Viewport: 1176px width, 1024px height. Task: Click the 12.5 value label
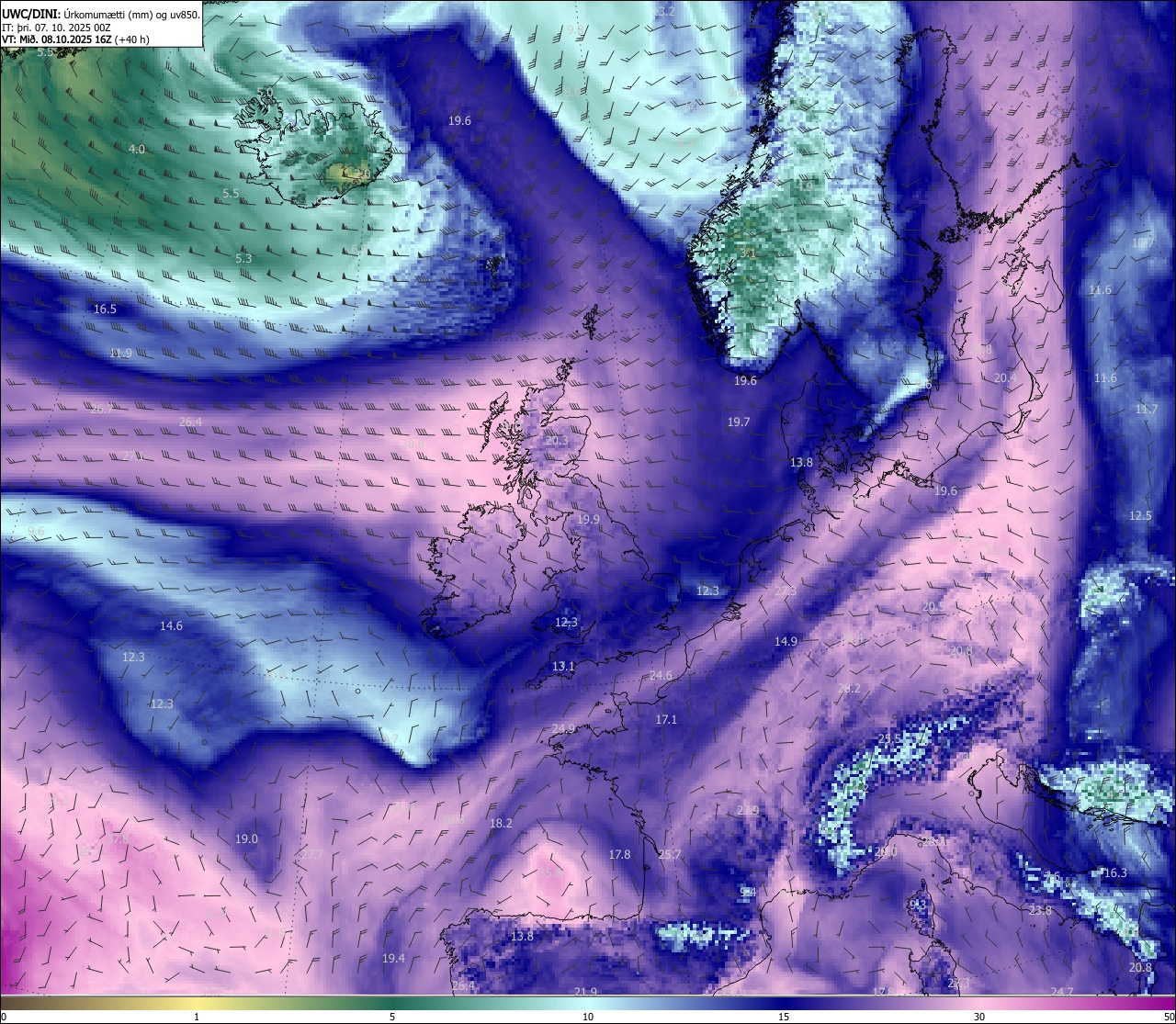1140,516
